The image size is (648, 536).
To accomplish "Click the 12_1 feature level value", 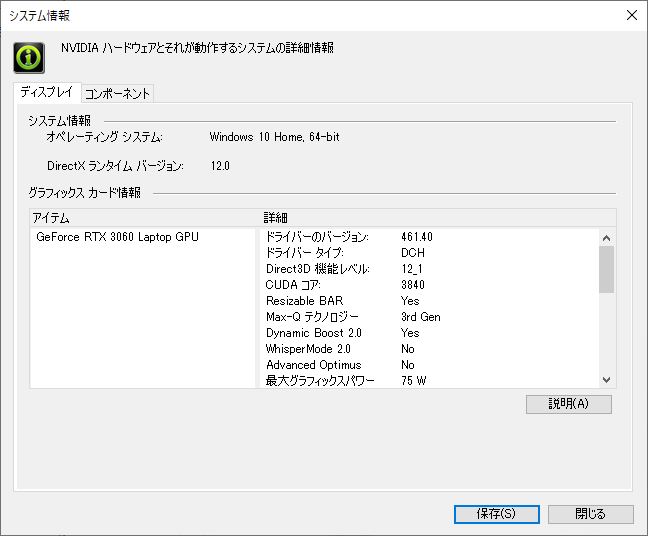I will [x=412, y=269].
